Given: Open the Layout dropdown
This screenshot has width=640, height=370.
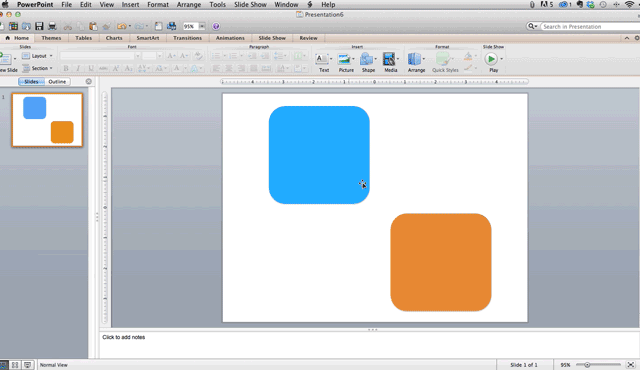Looking at the screenshot, I should pos(38,56).
